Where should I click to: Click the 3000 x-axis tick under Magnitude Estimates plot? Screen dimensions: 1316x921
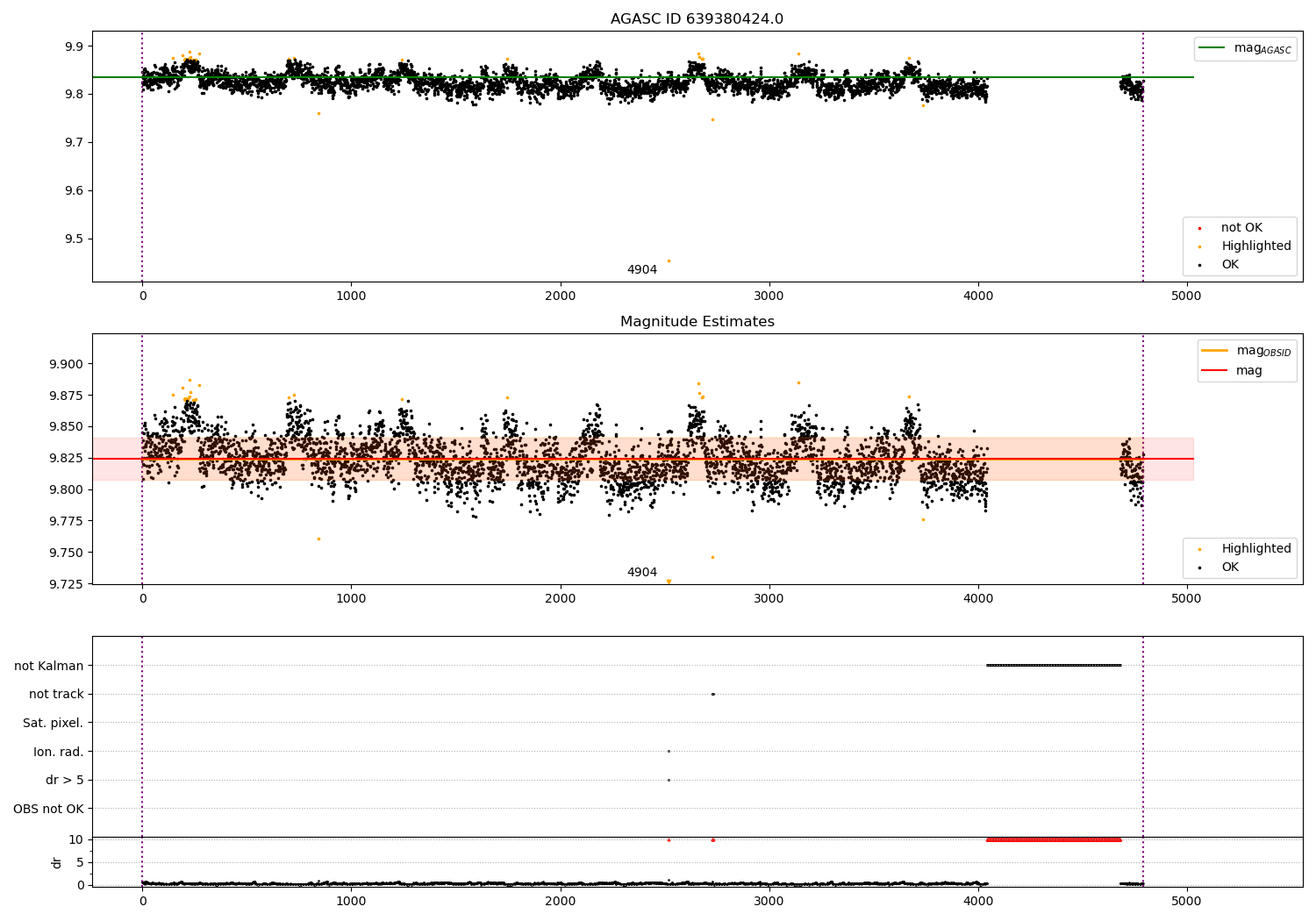769,600
